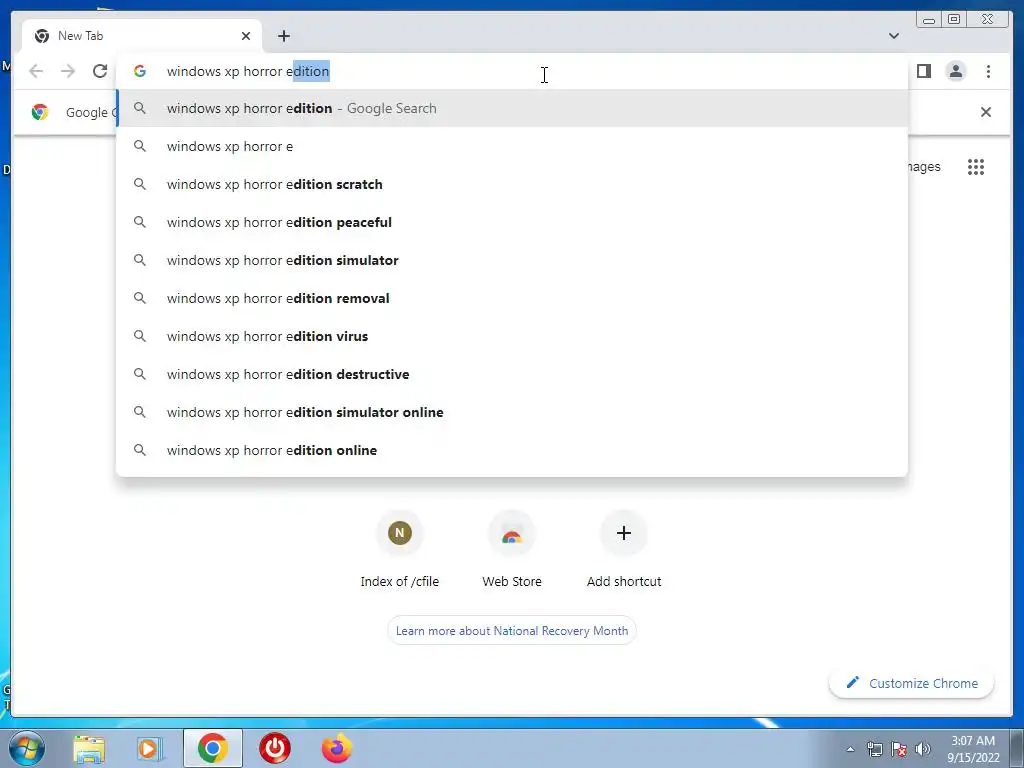Screen dimensions: 1024x768
Task: Toggle the Chrome side panel
Action: [x=923, y=71]
